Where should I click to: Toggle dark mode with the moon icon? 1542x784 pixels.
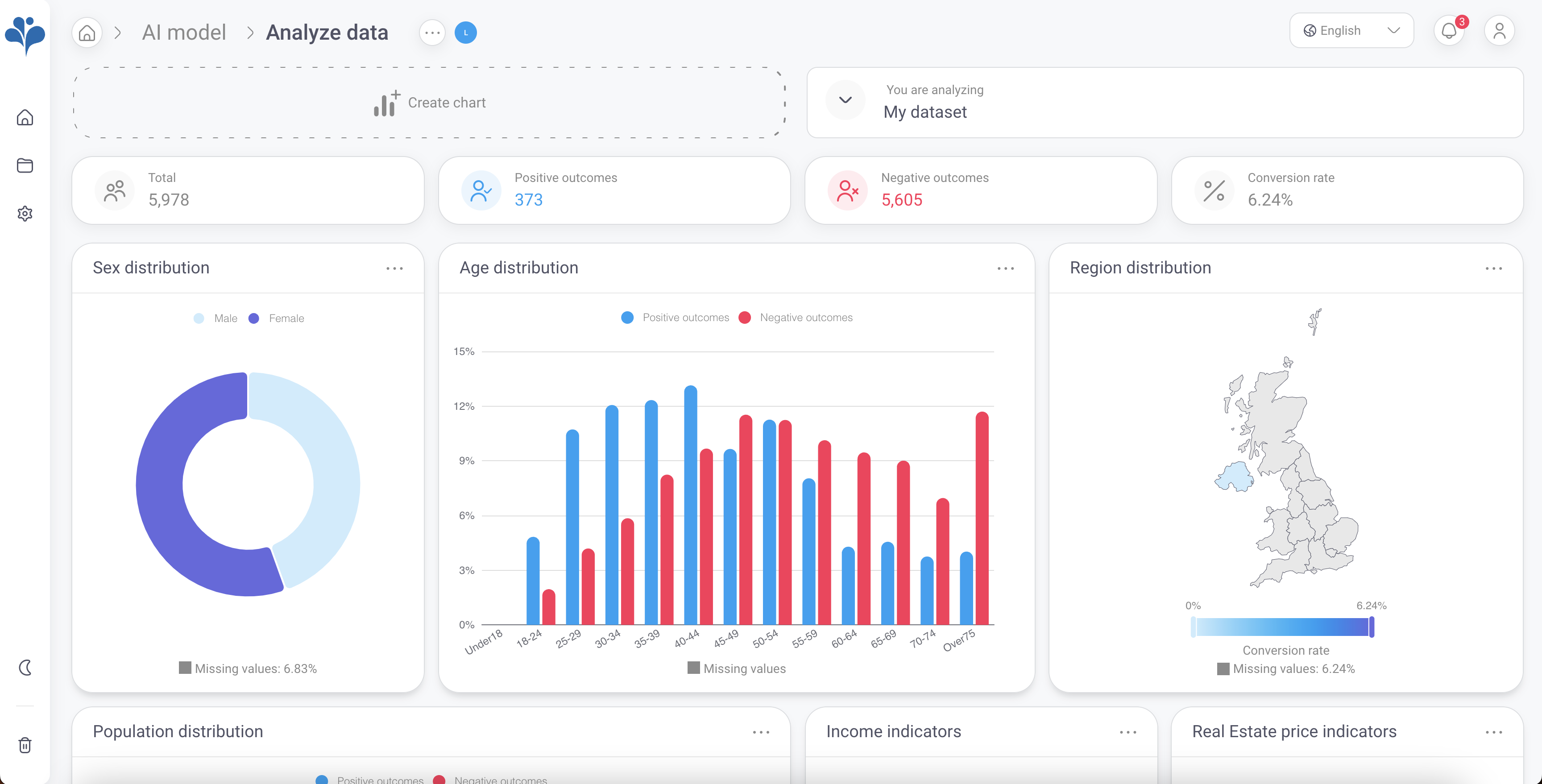[x=25, y=668]
